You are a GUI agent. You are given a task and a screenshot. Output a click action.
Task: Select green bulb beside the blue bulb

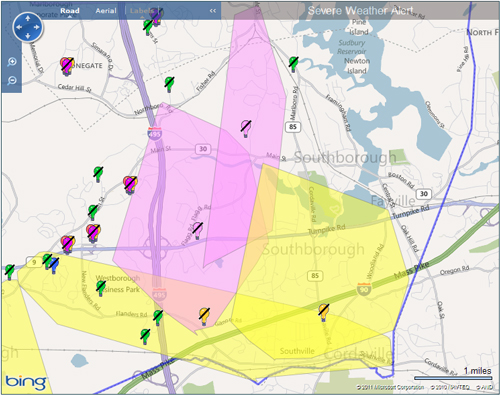pyautogui.click(x=47, y=261)
